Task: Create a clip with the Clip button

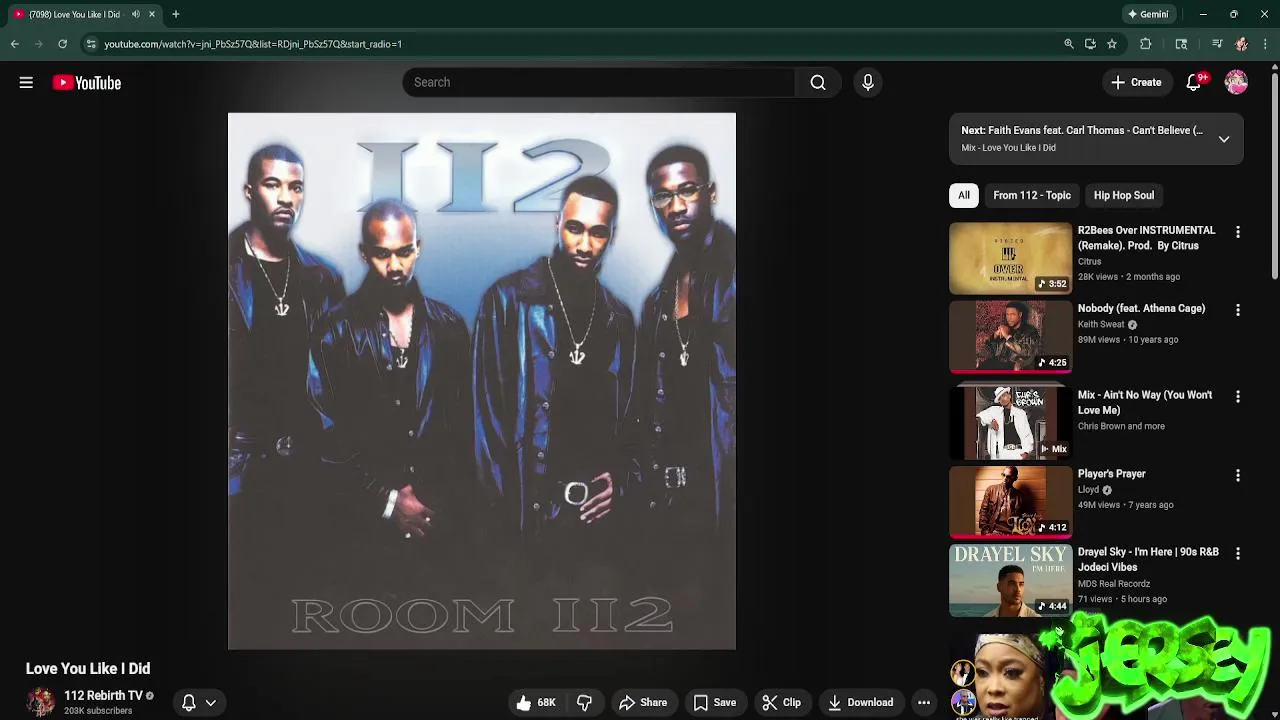Action: click(781, 702)
